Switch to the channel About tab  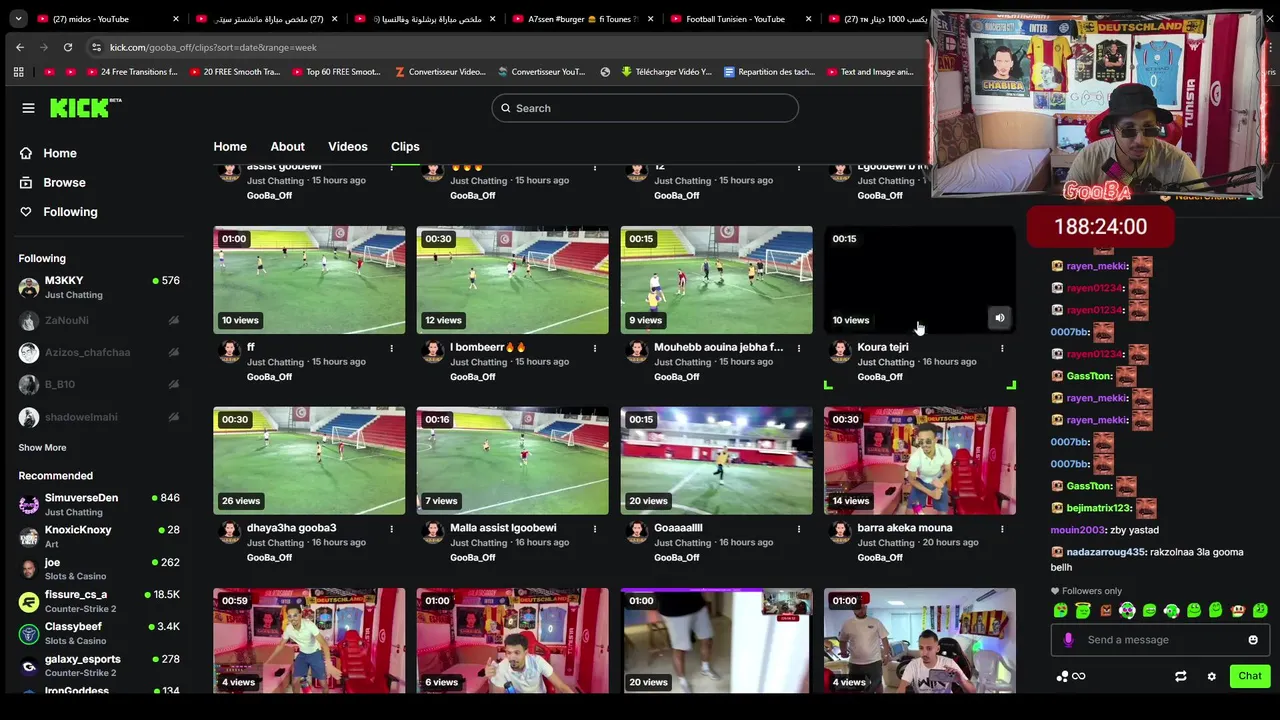point(287,146)
